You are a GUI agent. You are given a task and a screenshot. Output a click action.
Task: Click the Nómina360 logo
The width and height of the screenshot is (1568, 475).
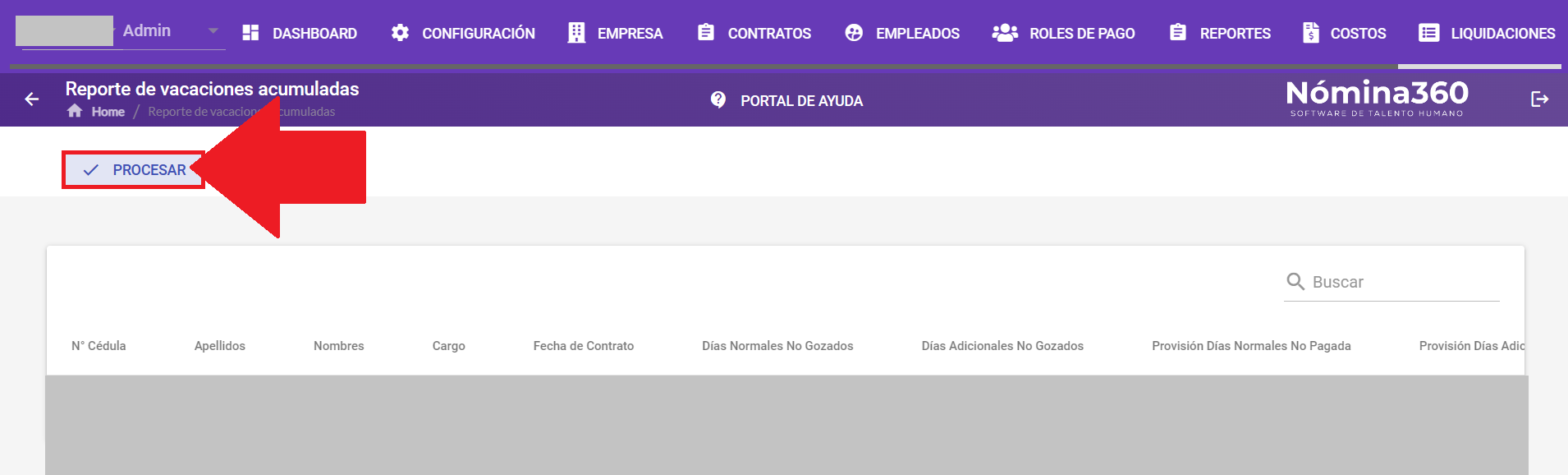[1378, 99]
